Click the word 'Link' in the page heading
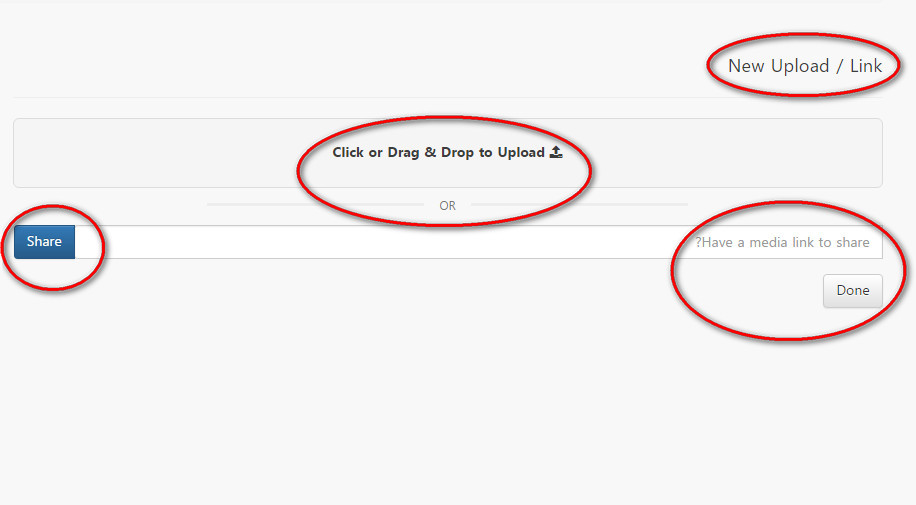This screenshot has width=916, height=505. coord(866,66)
